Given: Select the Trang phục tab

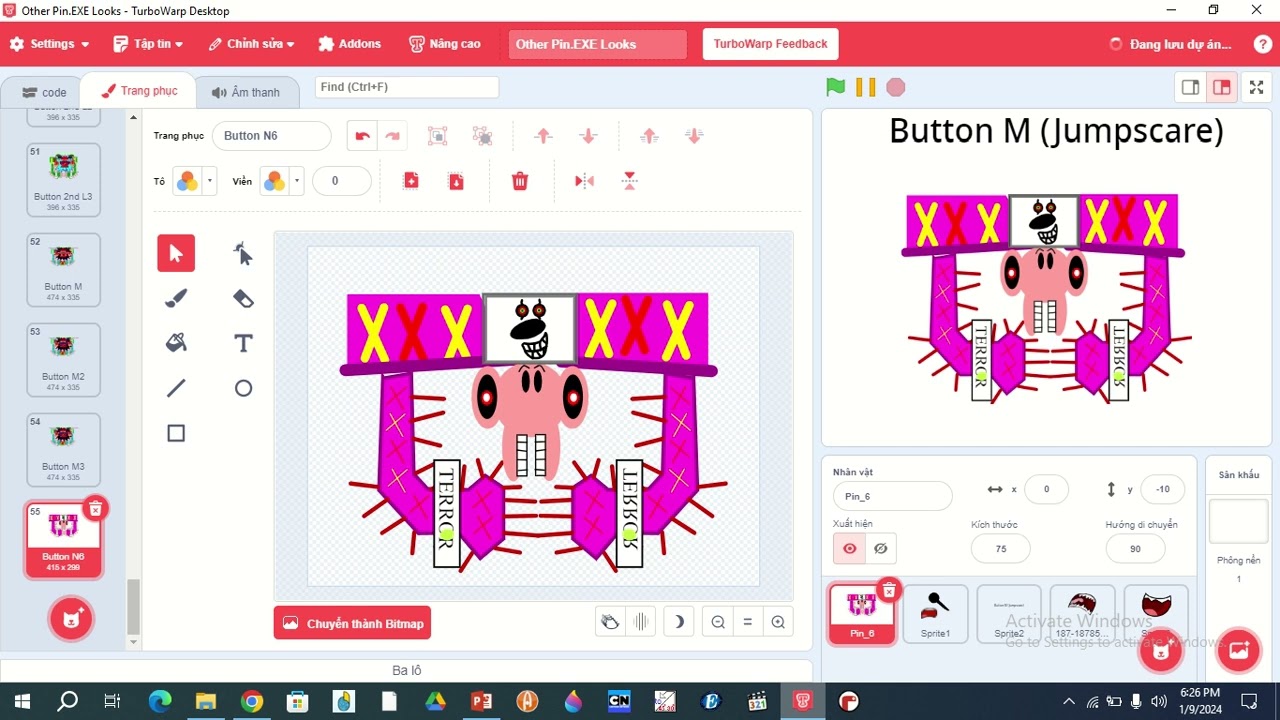Looking at the screenshot, I should tap(139, 91).
